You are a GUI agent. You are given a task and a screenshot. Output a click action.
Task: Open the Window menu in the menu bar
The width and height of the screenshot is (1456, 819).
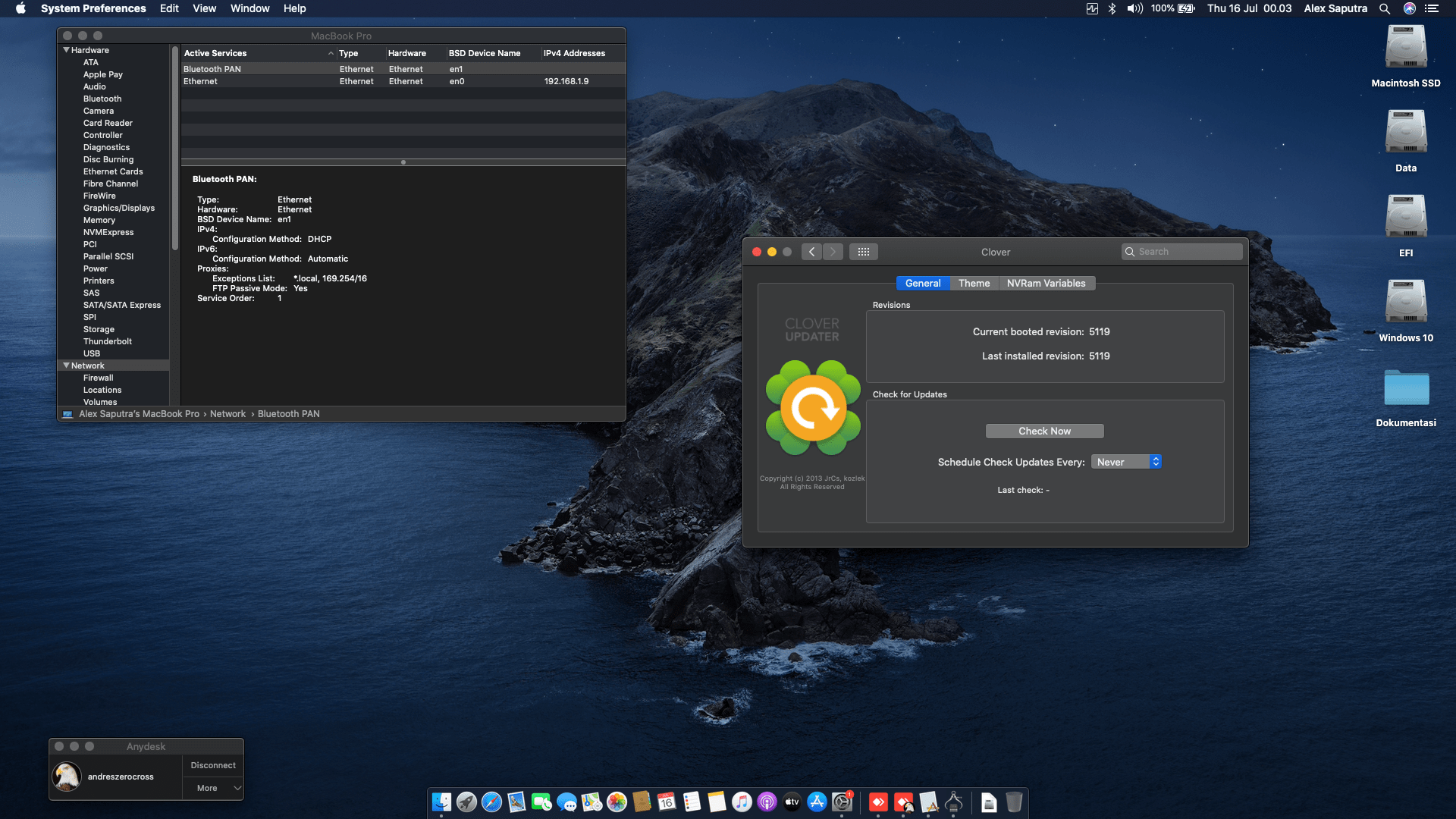(249, 8)
